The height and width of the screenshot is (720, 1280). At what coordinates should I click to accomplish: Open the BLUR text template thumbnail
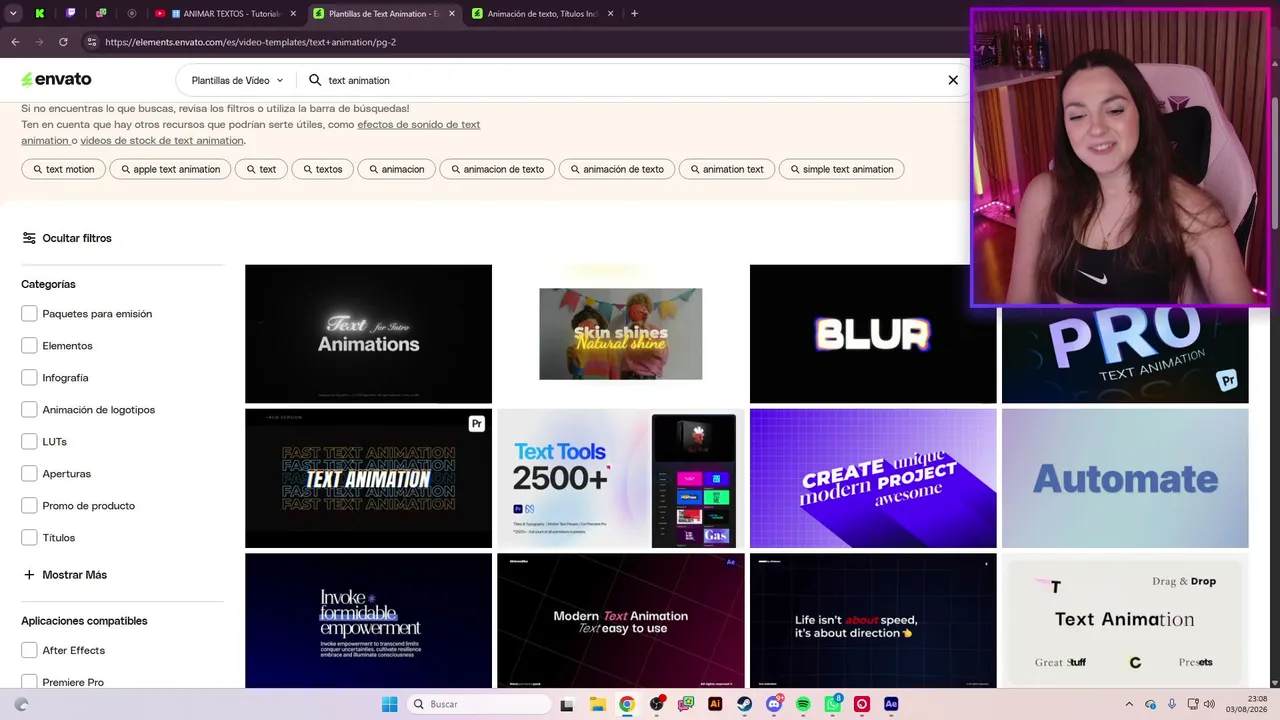tap(873, 334)
